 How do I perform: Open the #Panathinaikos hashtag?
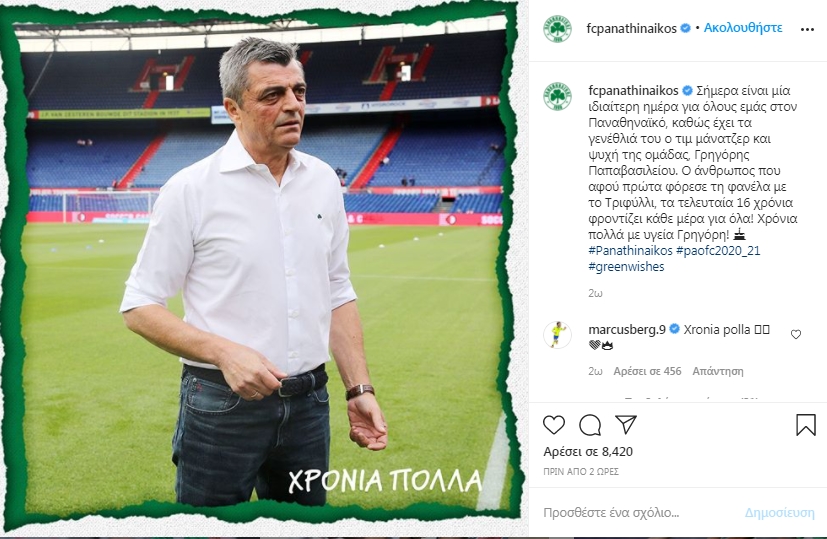tap(630, 250)
